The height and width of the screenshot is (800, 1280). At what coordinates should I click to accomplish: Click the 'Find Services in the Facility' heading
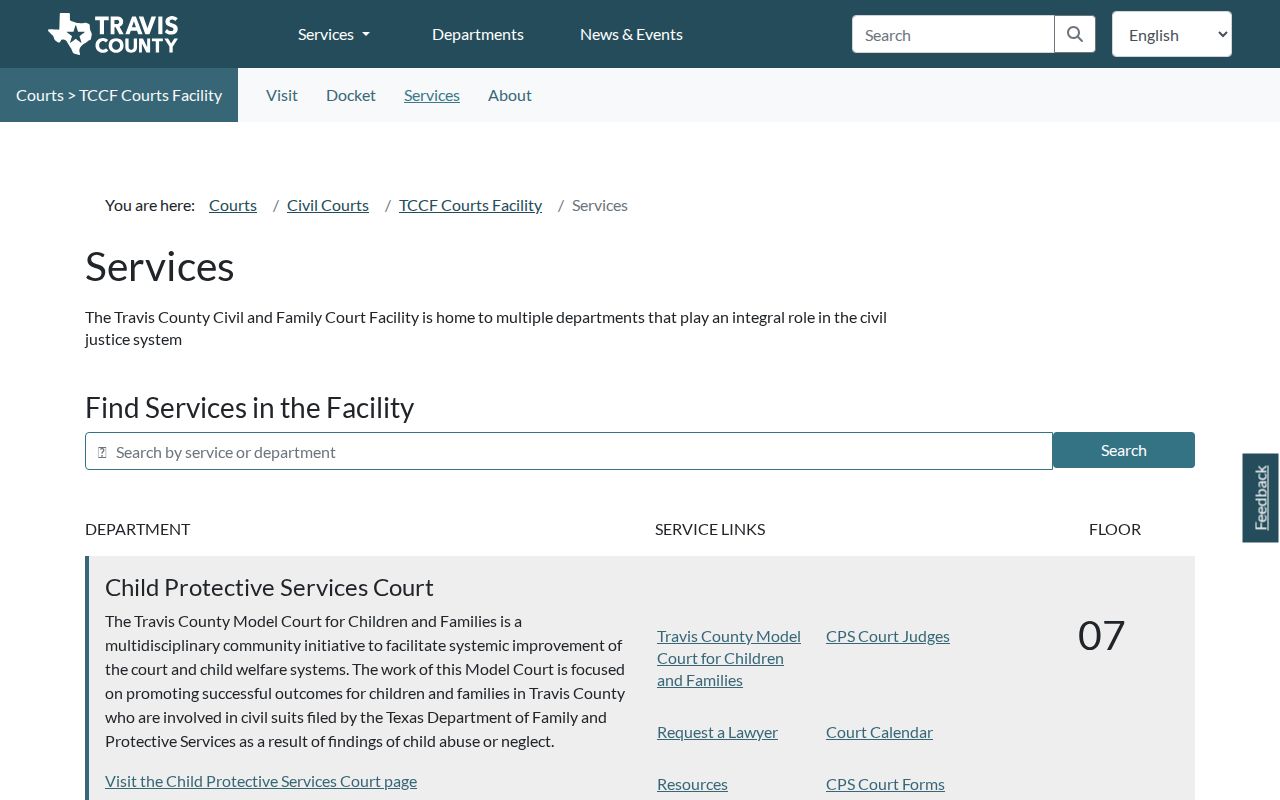tap(249, 407)
